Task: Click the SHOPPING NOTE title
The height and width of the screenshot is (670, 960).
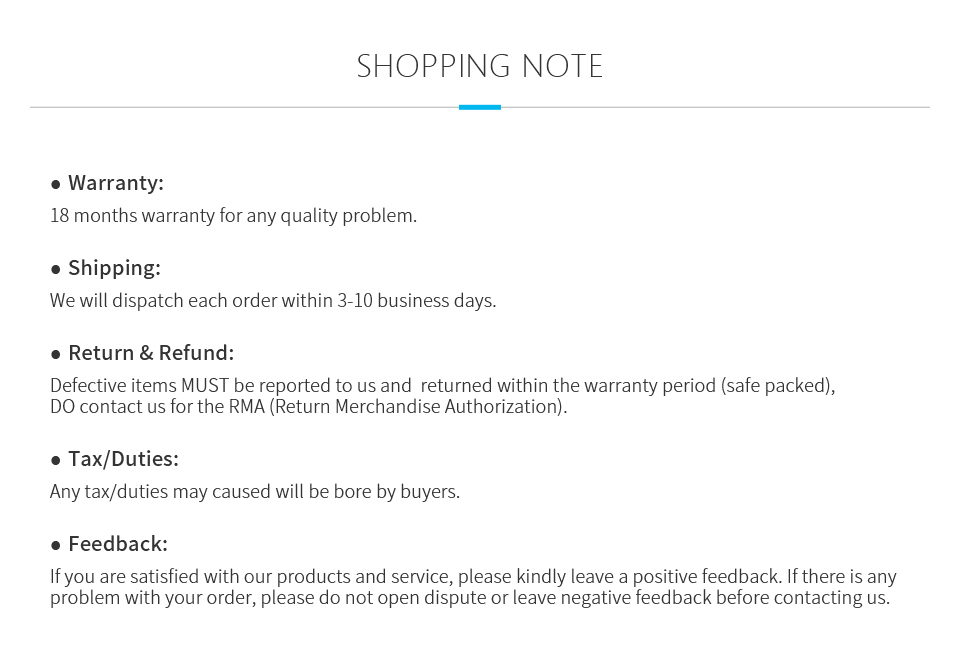Action: [x=480, y=66]
